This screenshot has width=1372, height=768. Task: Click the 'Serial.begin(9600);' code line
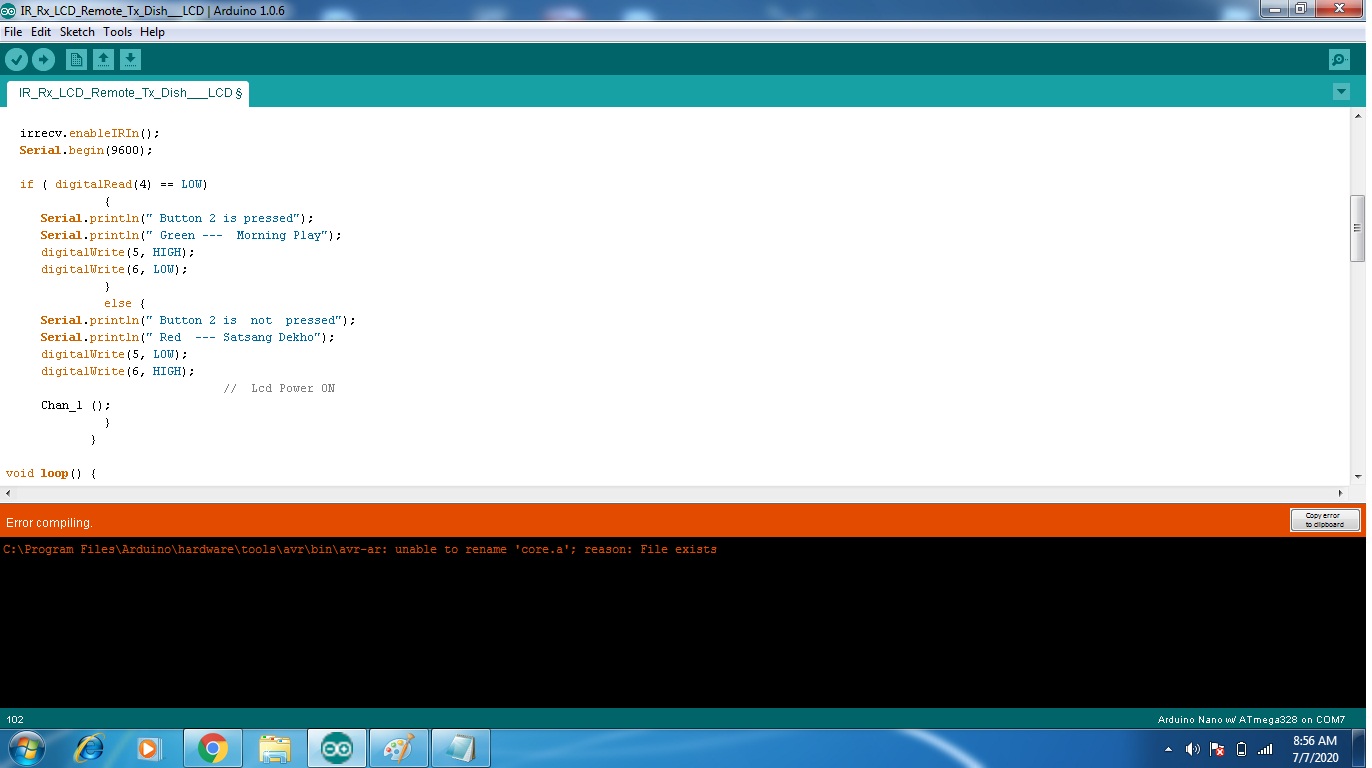[x=86, y=150]
